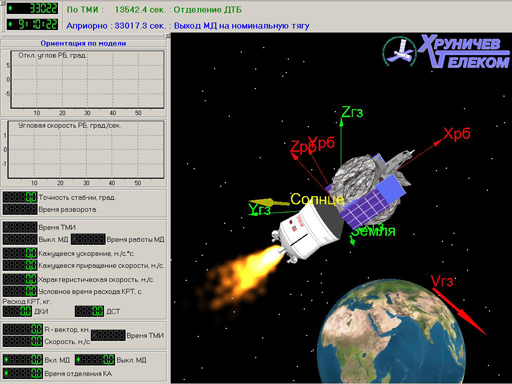Click the red Xрб axis label on the right
This screenshot has height=384, width=512.
tap(457, 133)
